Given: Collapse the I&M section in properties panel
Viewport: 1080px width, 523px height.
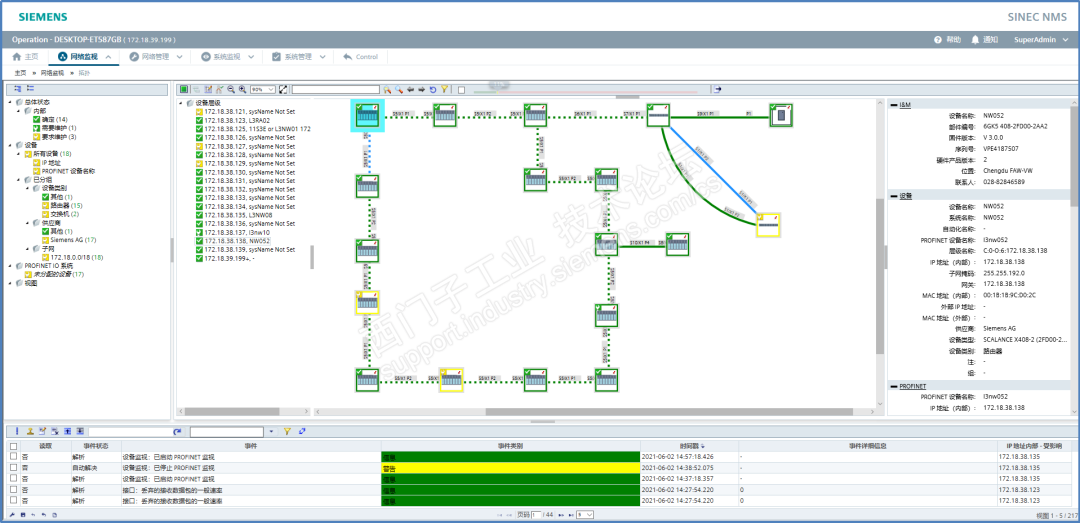Looking at the screenshot, I should tap(893, 104).
